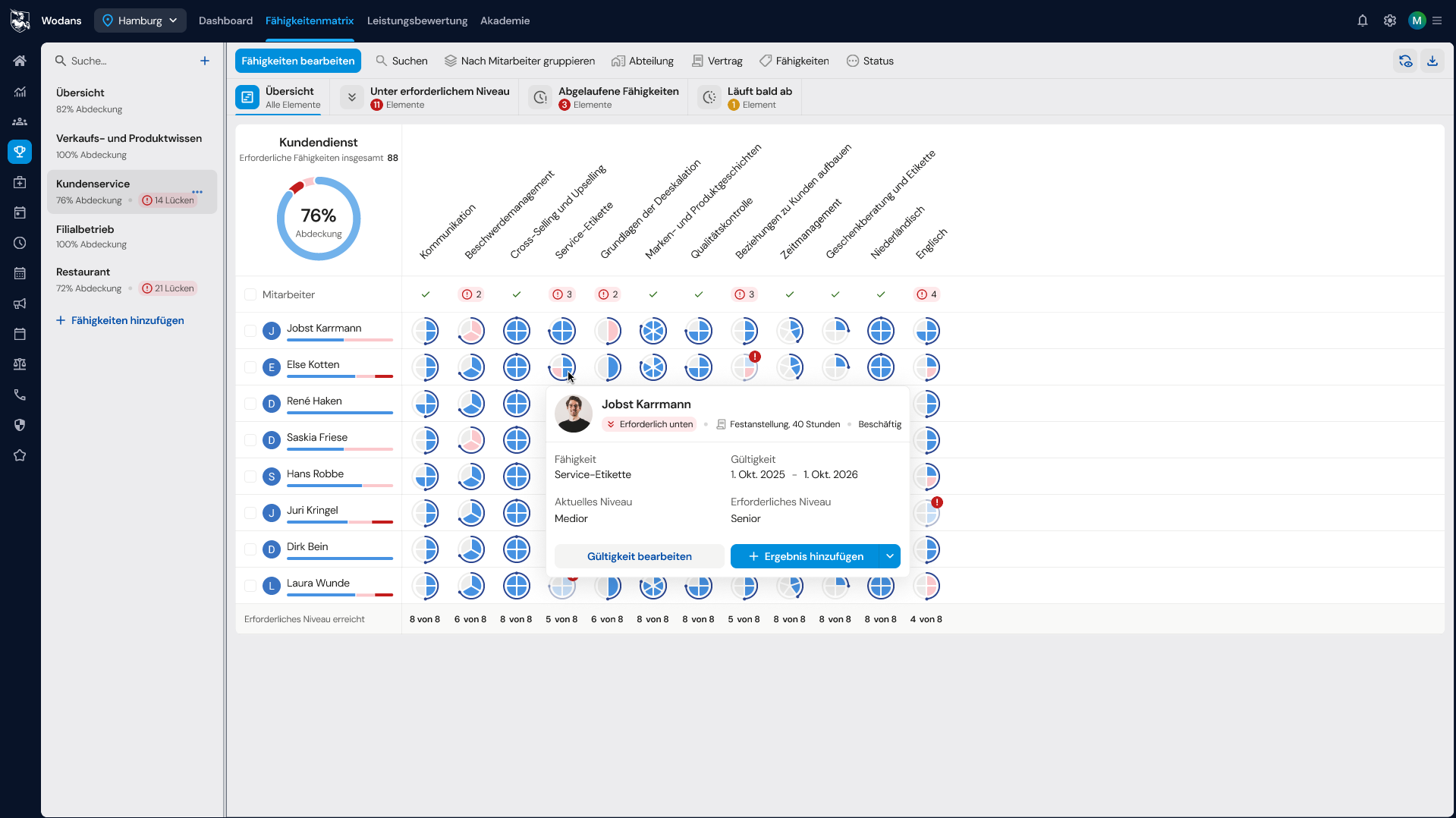Check the Else Kotten row checkbox
Screen dimensions: 1456x818
250,367
